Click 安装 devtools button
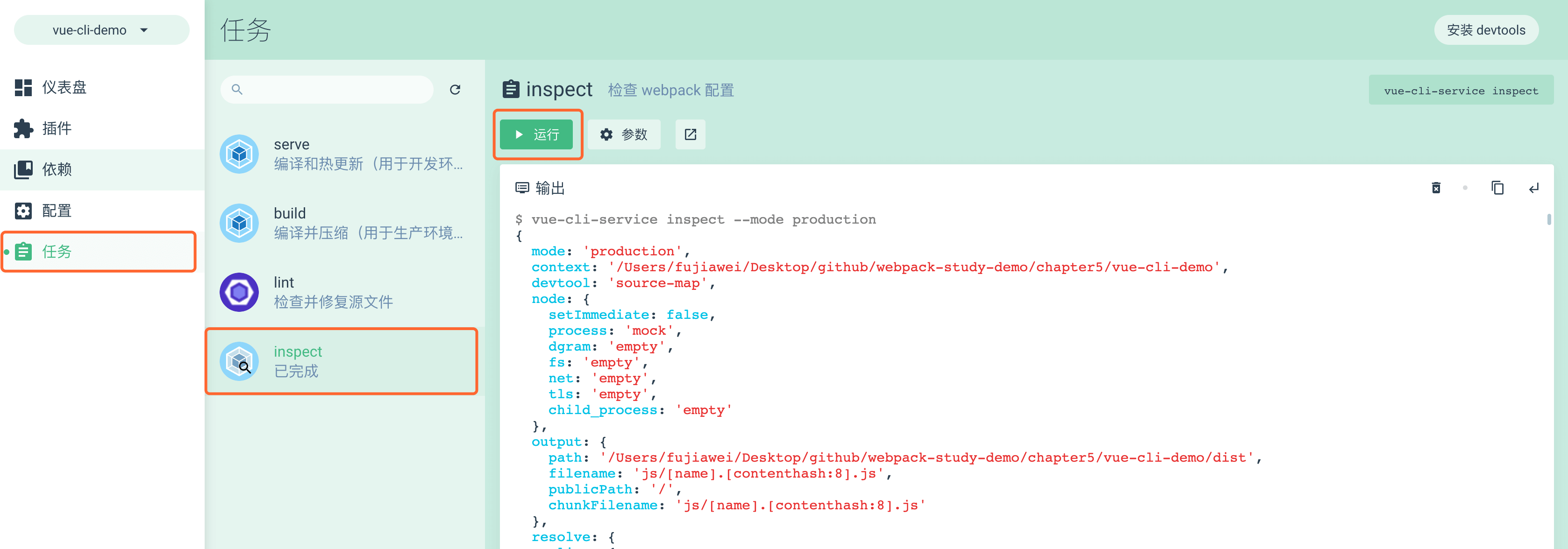Image resolution: width=1568 pixels, height=549 pixels. tap(1485, 30)
